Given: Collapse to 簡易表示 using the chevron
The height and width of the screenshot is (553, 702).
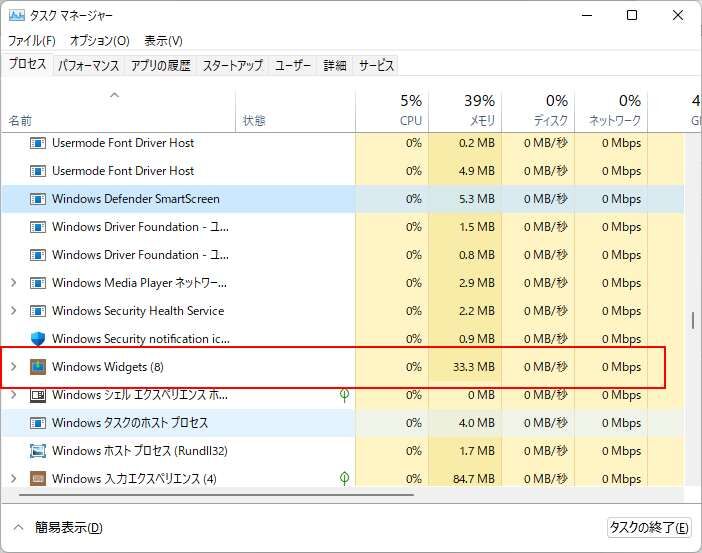Looking at the screenshot, I should tap(18, 527).
